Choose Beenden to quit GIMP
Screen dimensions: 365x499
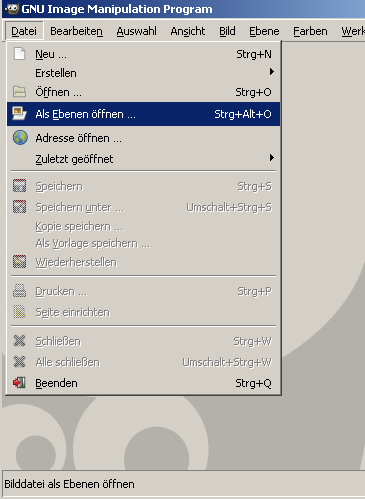pos(143,383)
